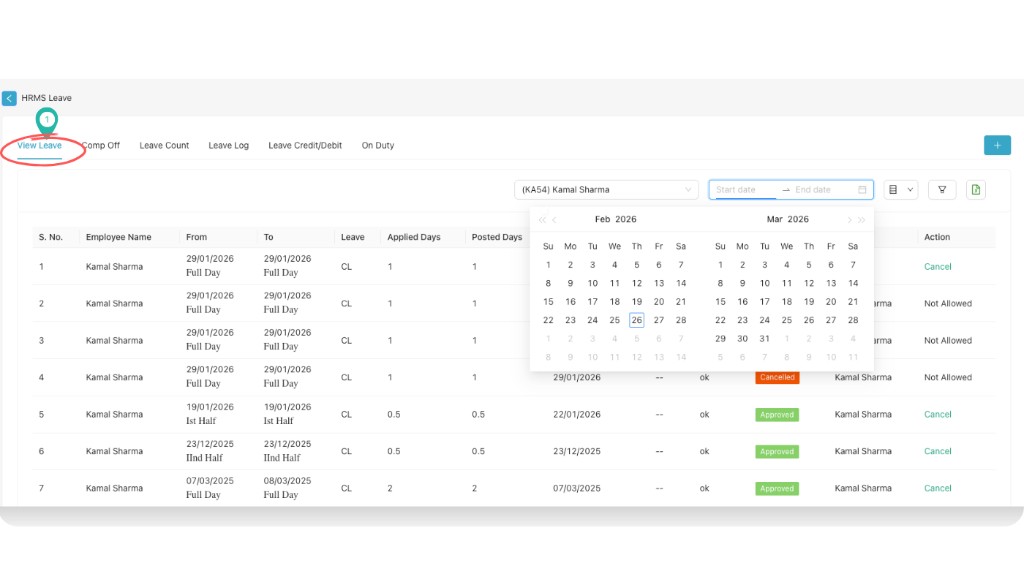Viewport: 1024px width, 585px height.
Task: Open the Kamal Sharma employee dropdown
Action: tap(605, 189)
